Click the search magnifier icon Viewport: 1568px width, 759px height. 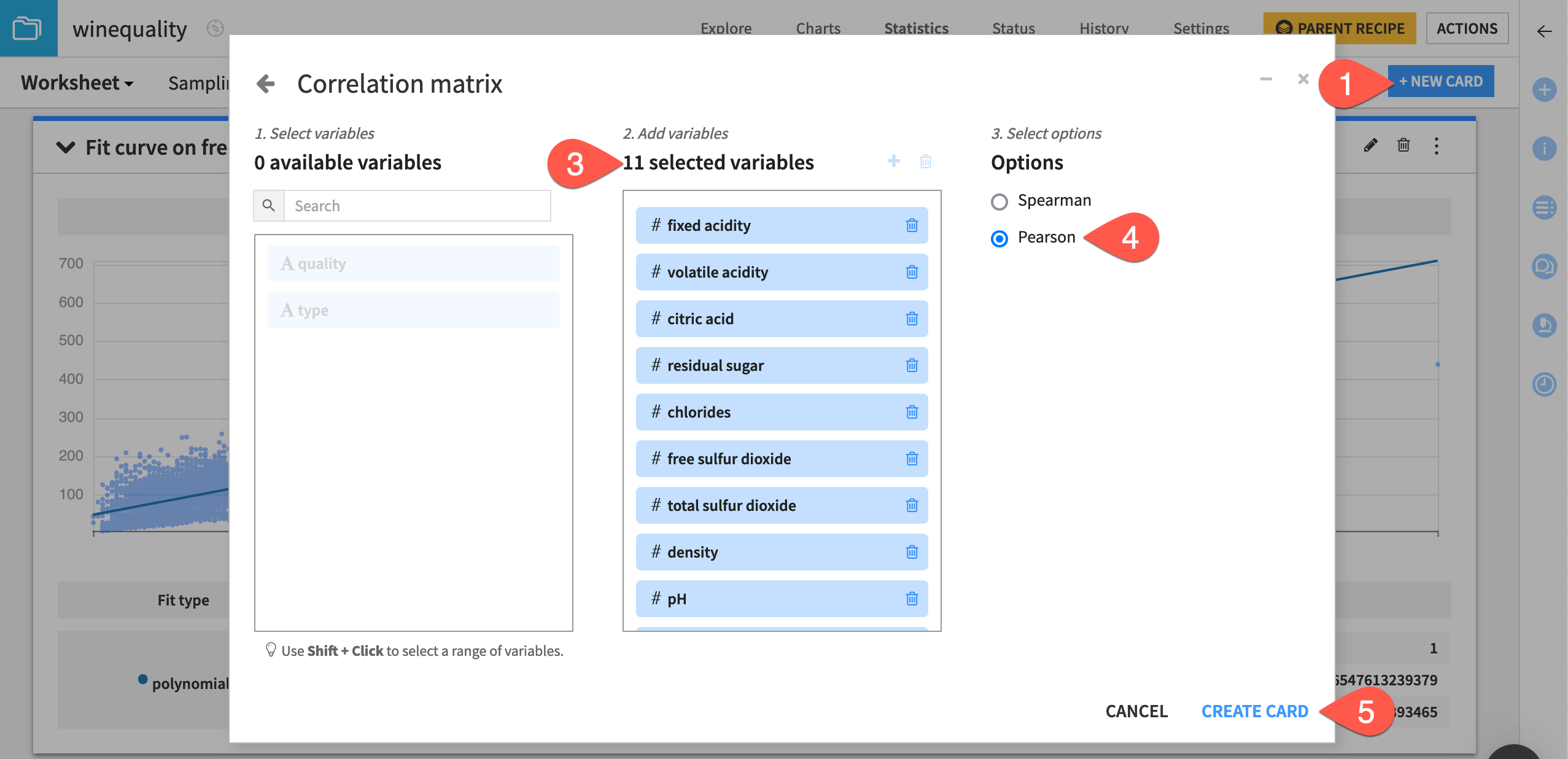(x=269, y=206)
